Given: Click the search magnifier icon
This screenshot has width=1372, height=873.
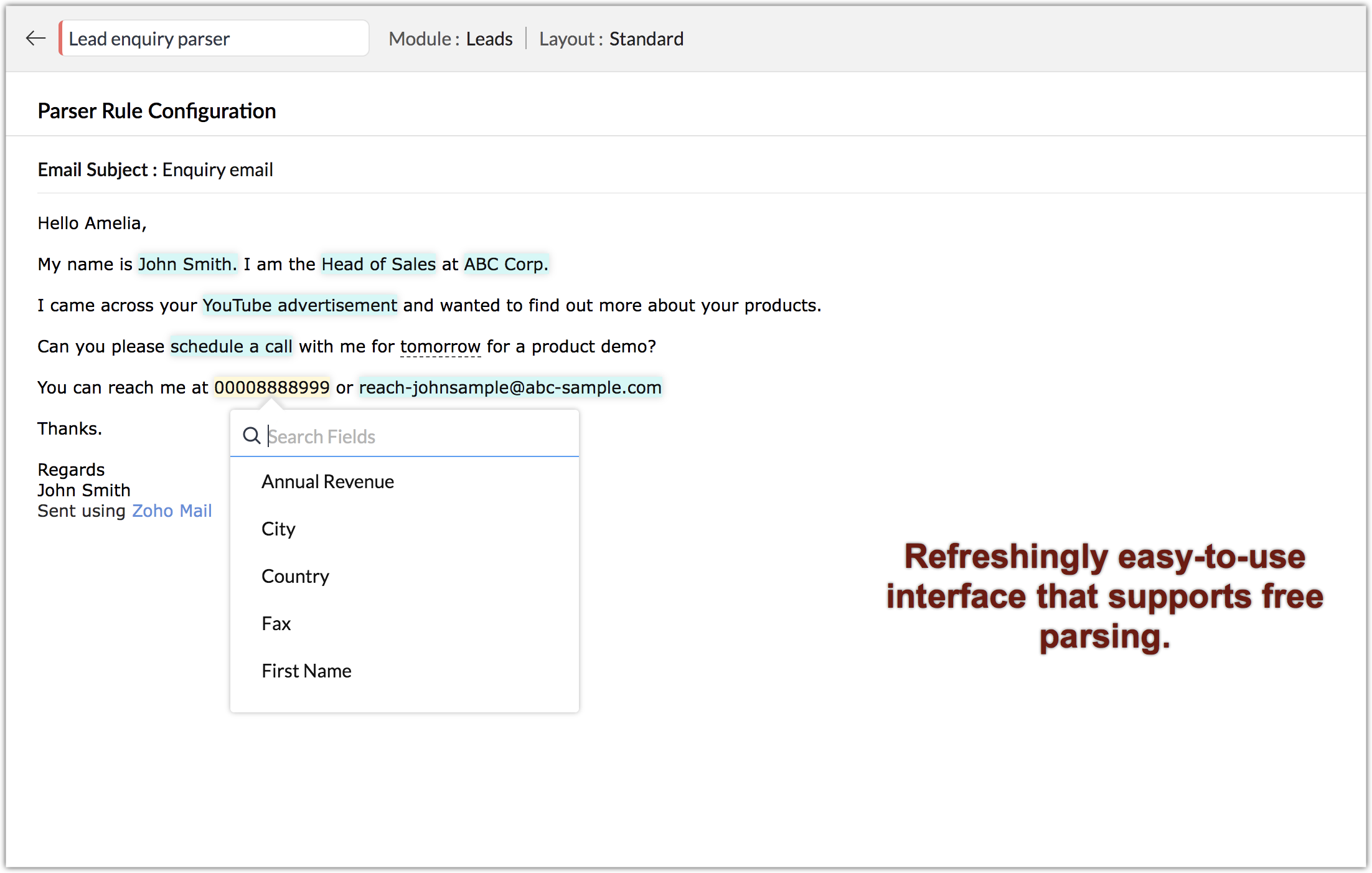Looking at the screenshot, I should 251,436.
